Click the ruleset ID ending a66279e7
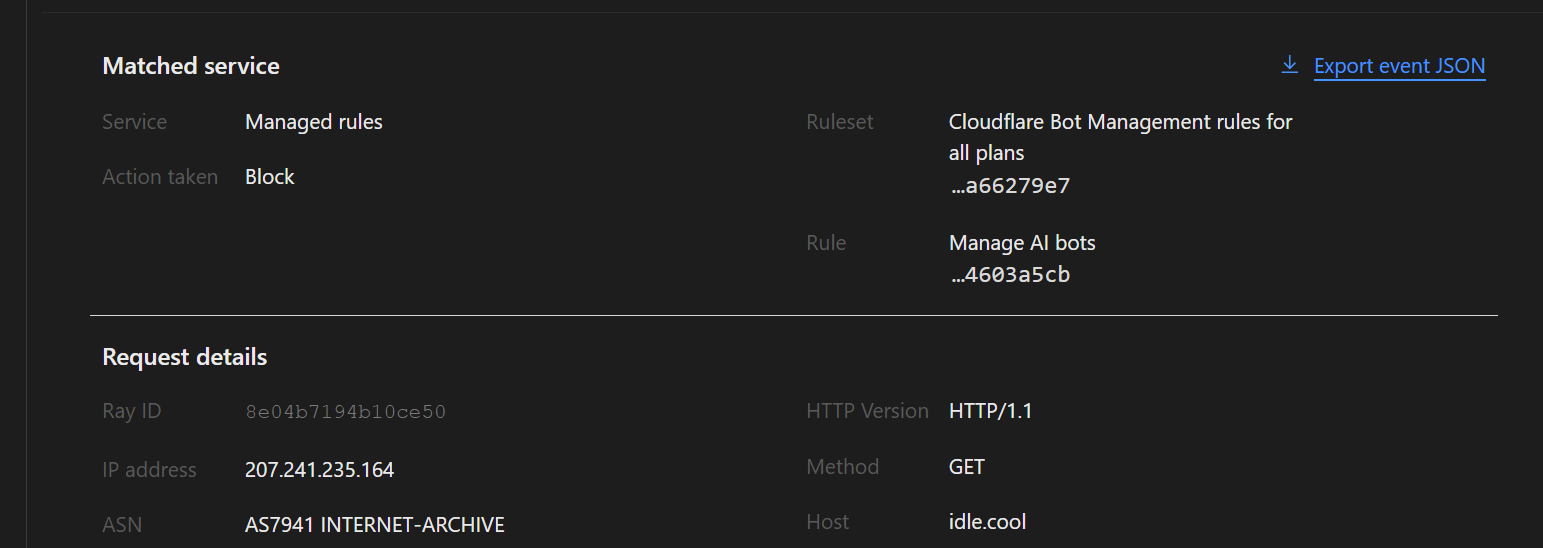The height and width of the screenshot is (548, 1543). coord(1010,186)
